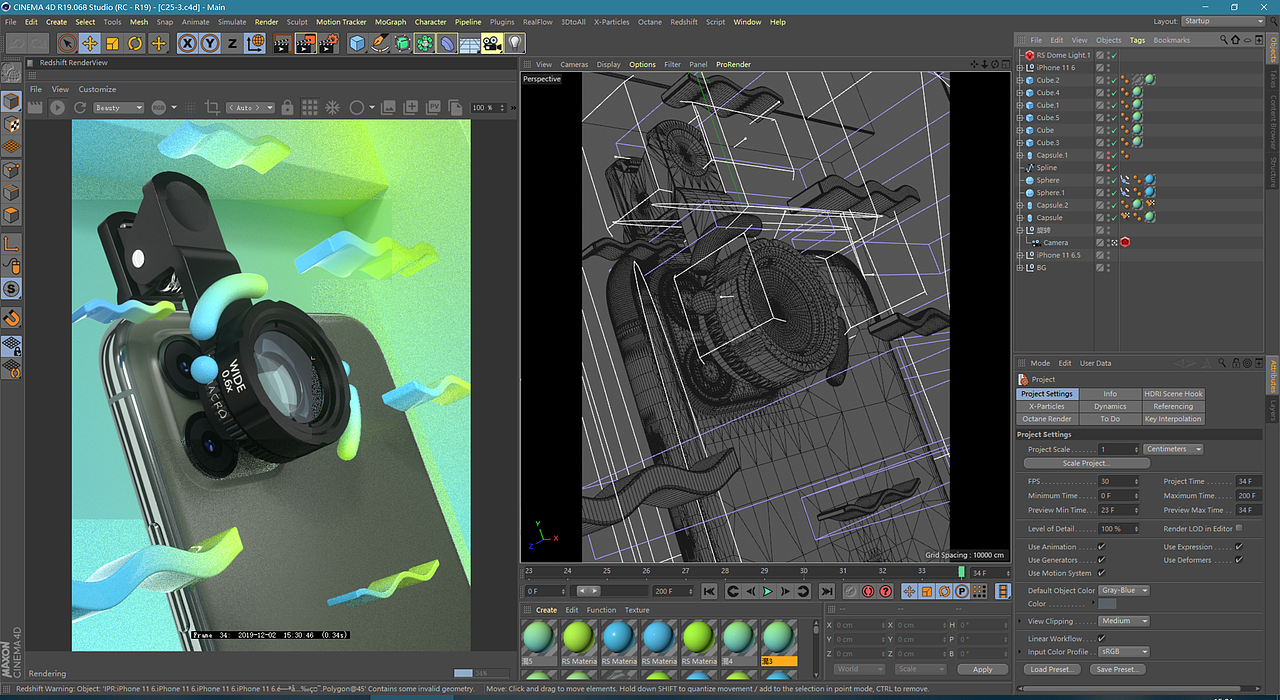Switch to the Dynamics tab

click(x=1110, y=406)
